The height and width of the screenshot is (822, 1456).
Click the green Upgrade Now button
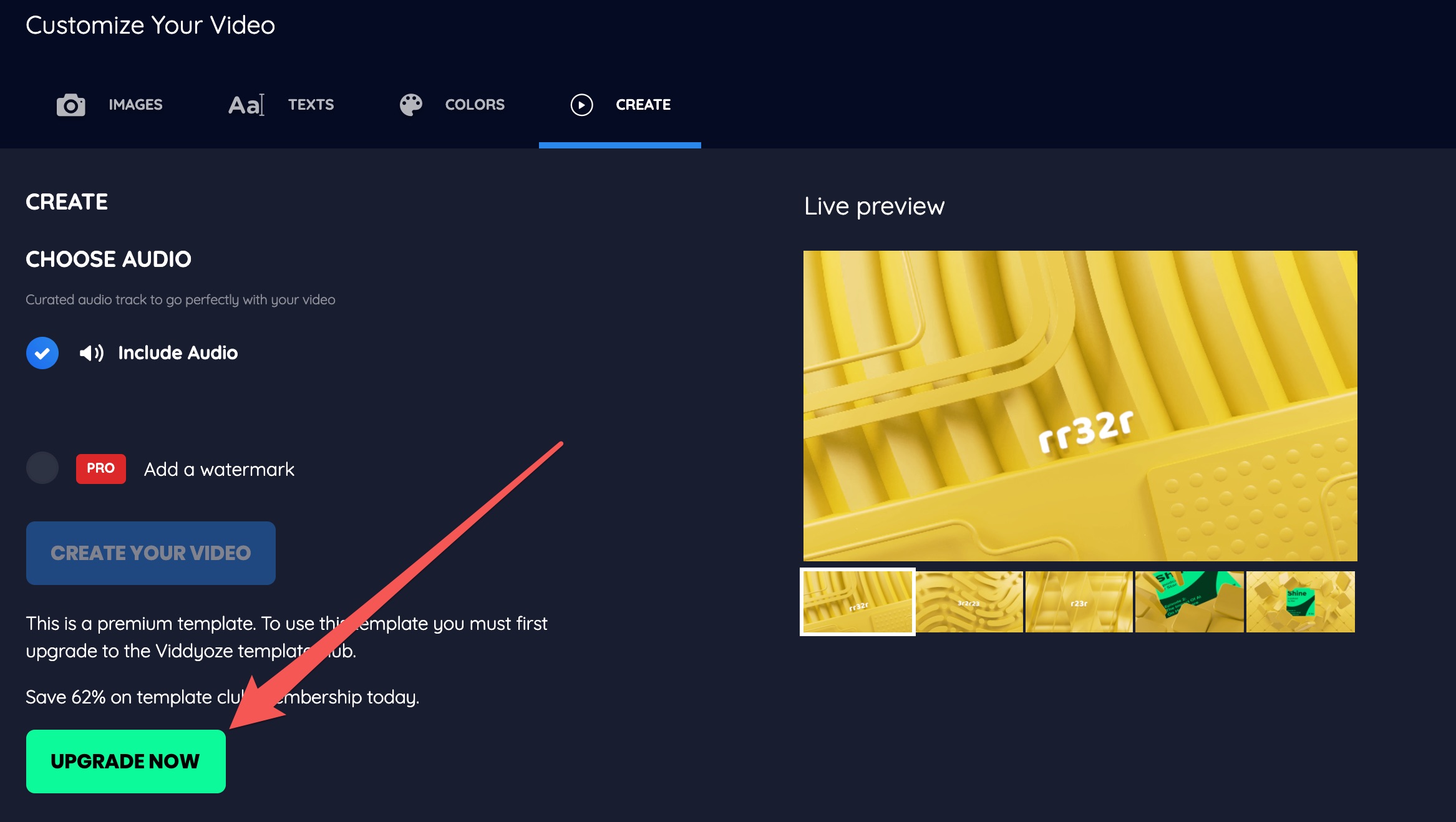tap(125, 761)
